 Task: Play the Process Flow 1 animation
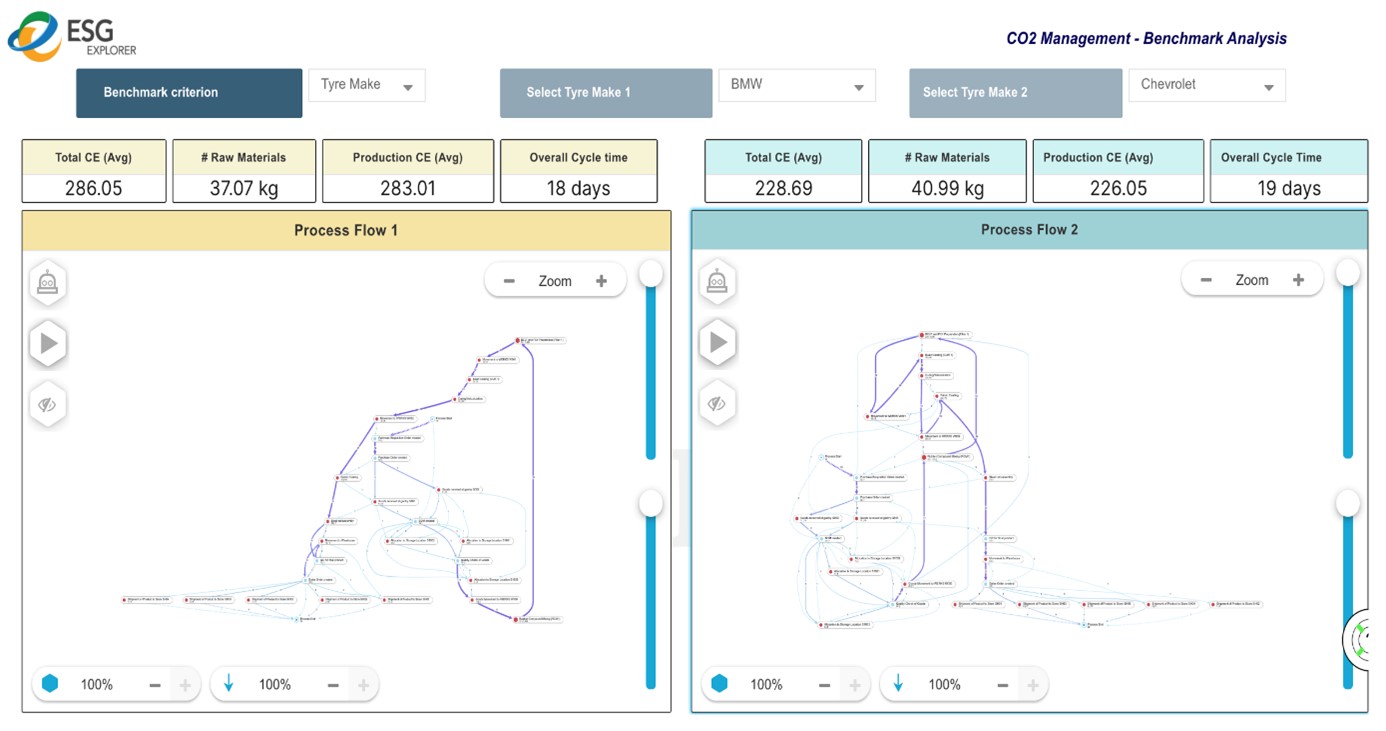pyautogui.click(x=47, y=344)
